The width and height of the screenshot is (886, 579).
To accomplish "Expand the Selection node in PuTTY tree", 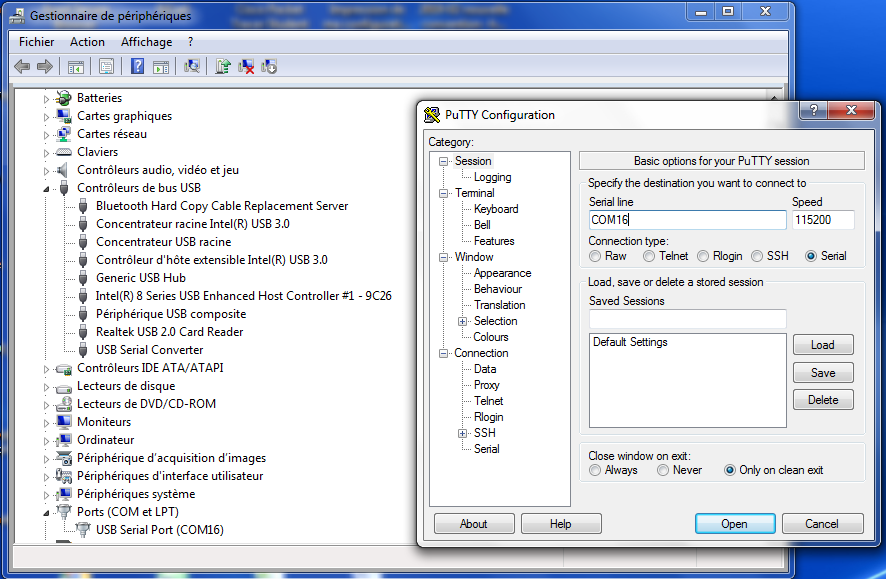I will click(x=462, y=321).
